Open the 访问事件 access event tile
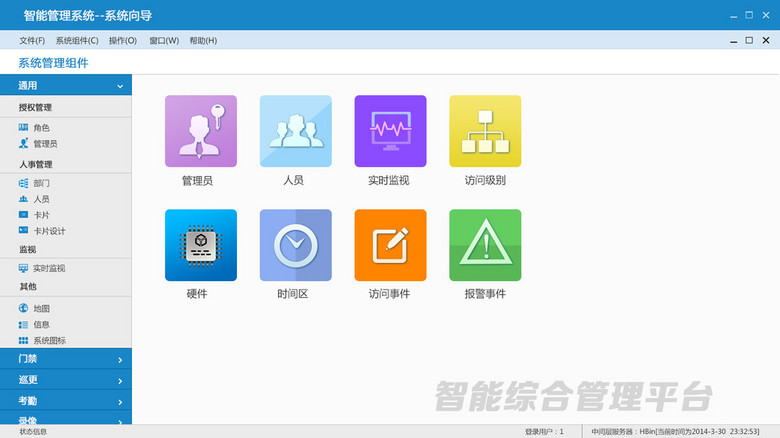 click(x=390, y=245)
